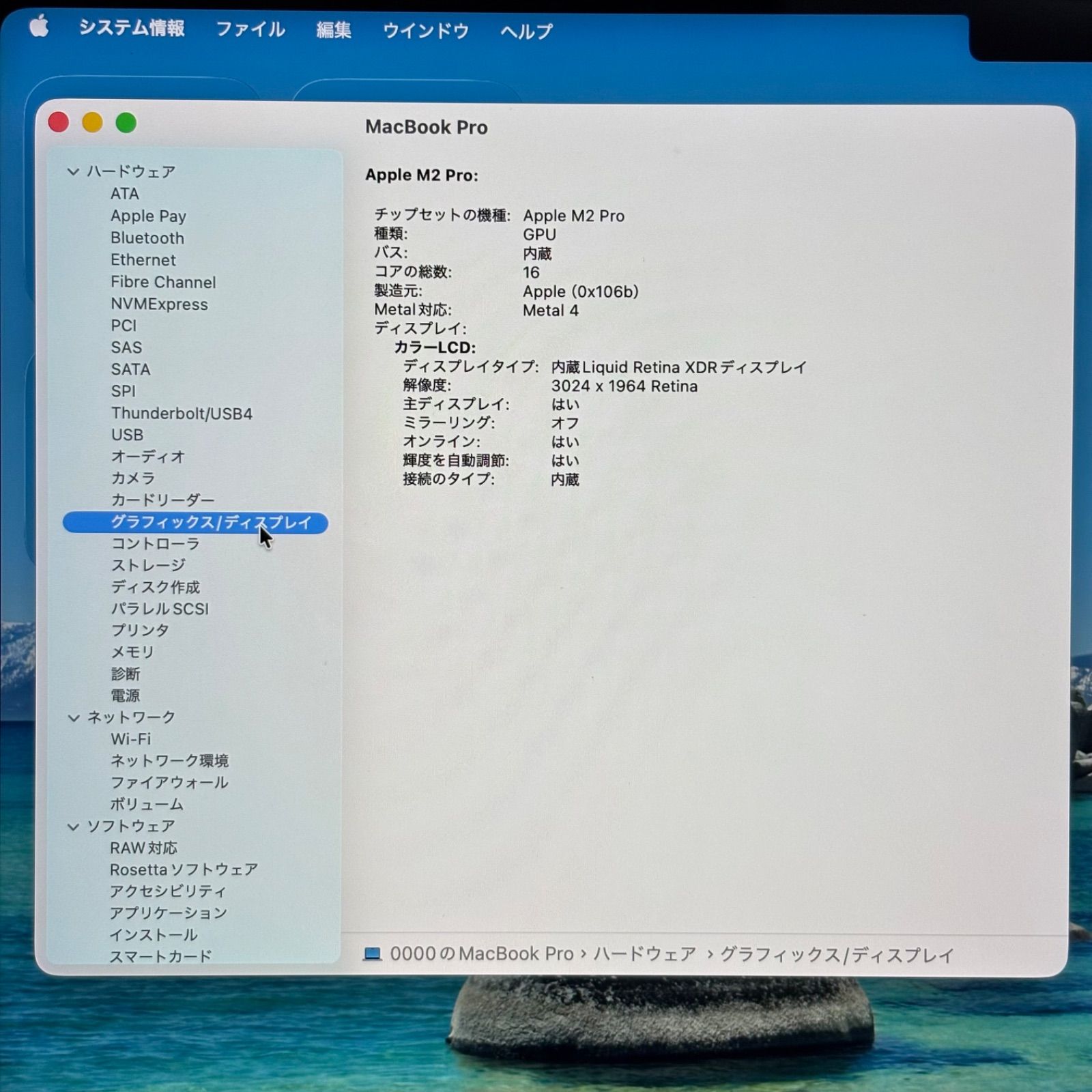Viewport: 1092px width, 1092px height.
Task: Click the yellow minimize window button
Action: click(92, 123)
